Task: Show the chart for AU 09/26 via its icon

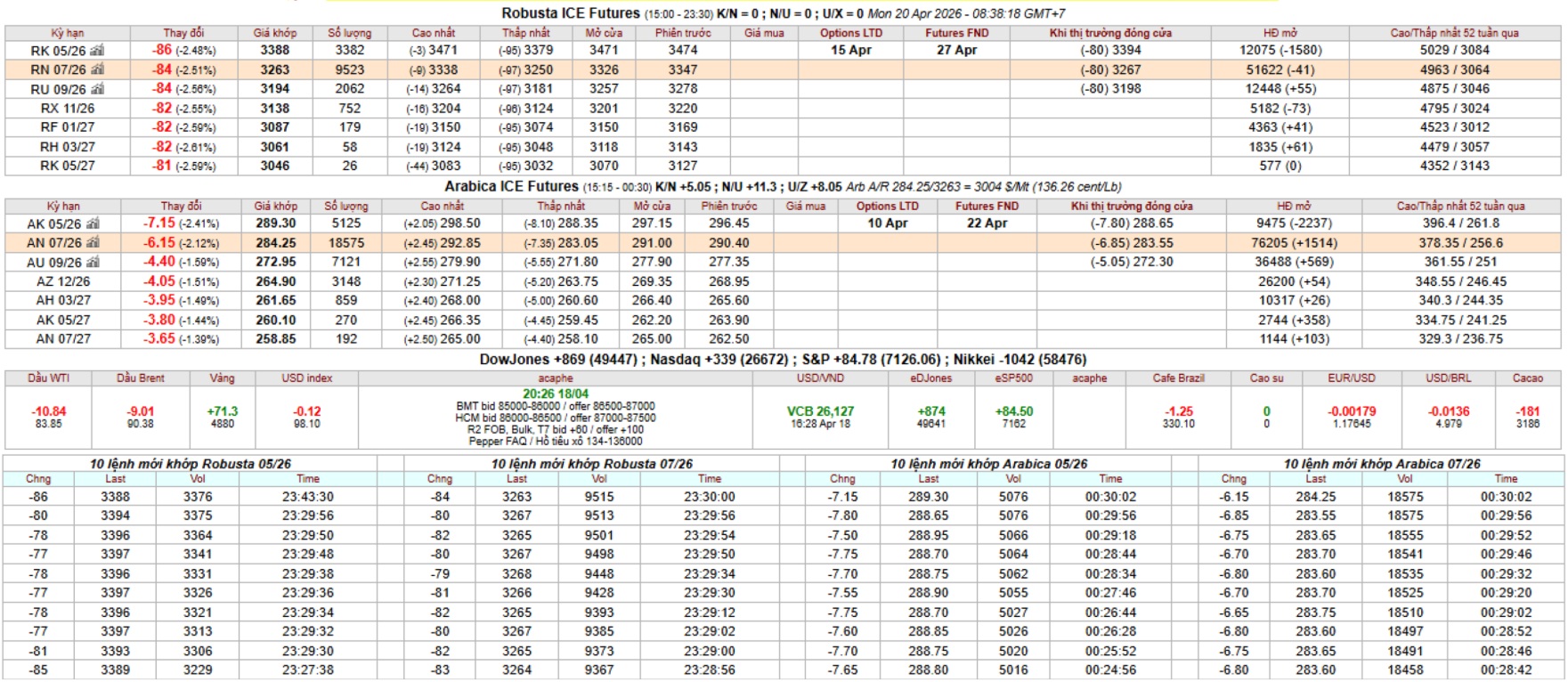Action: point(93,263)
